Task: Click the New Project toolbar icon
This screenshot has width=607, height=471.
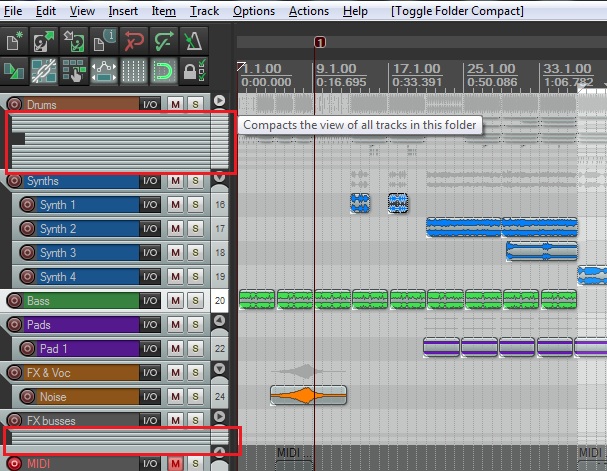Action: pos(14,41)
